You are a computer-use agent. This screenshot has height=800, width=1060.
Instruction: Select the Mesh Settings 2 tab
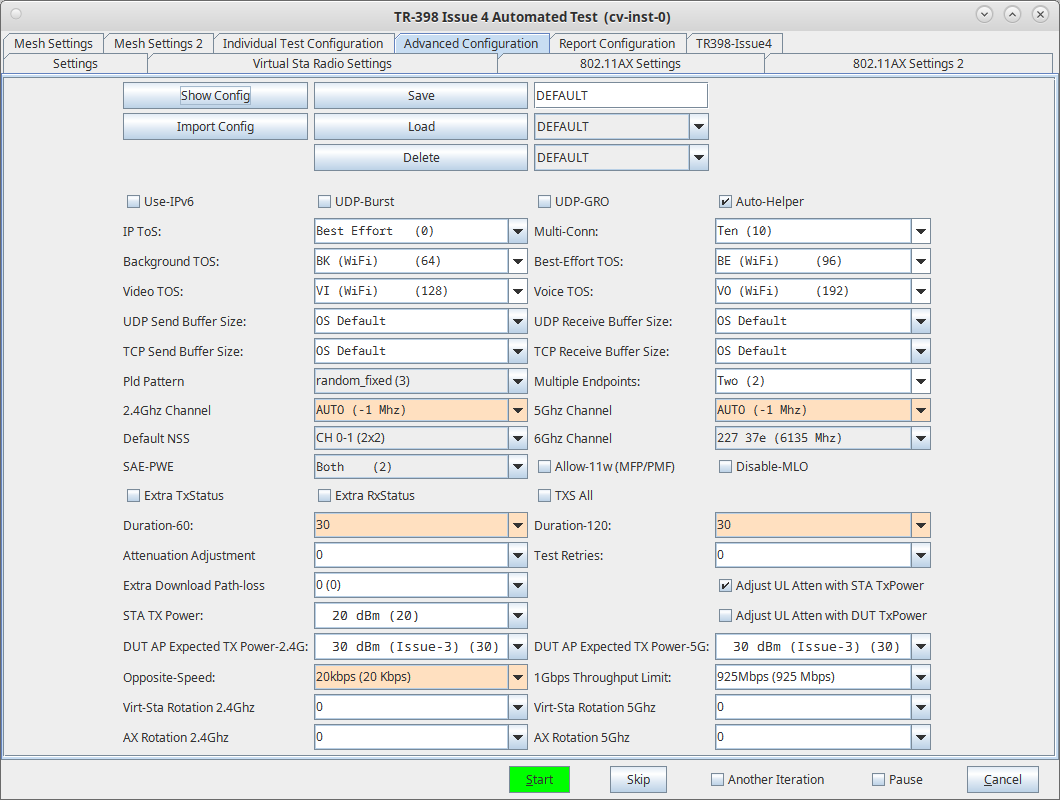coord(158,43)
